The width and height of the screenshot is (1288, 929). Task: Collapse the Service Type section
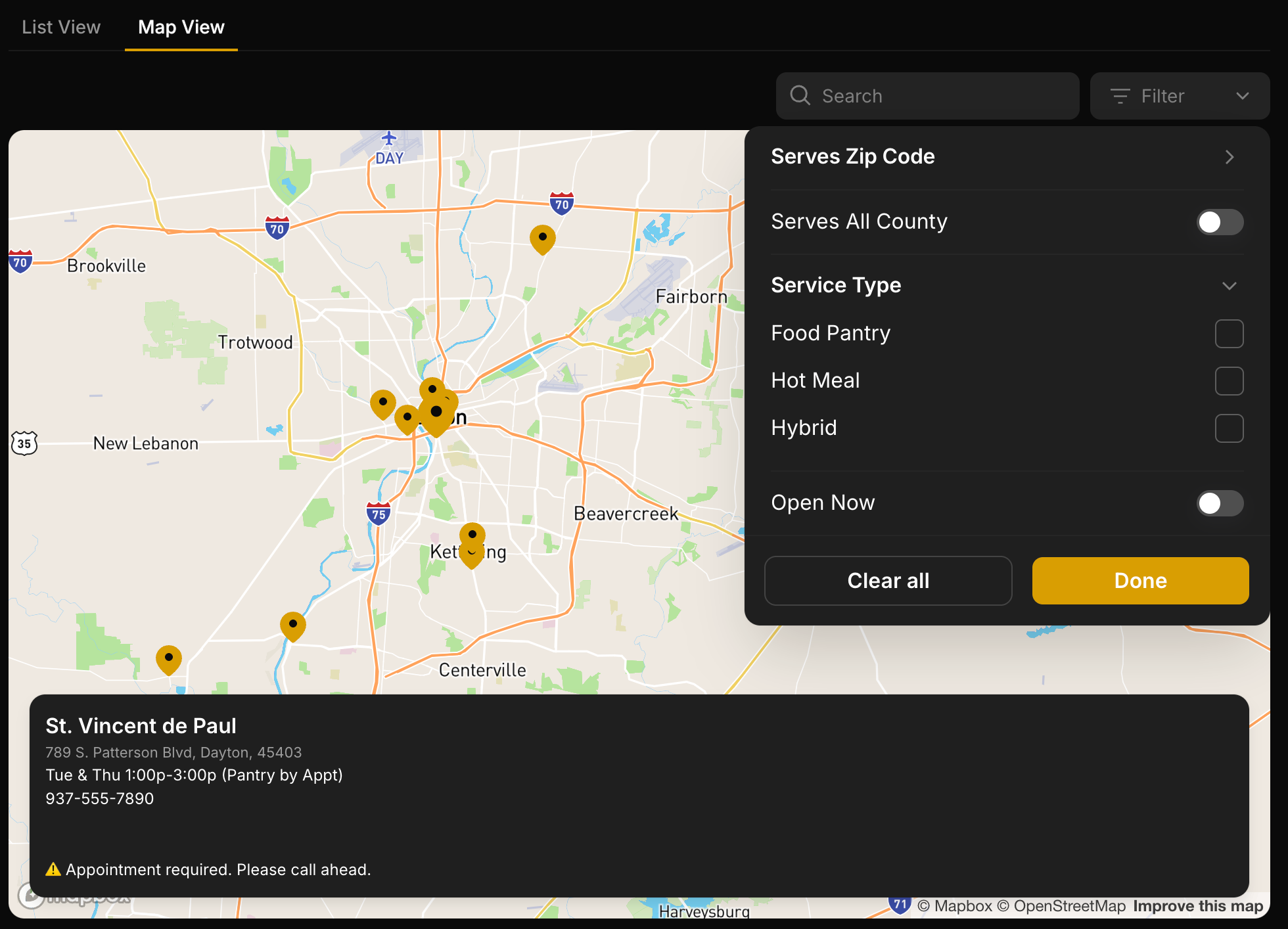click(x=1229, y=286)
